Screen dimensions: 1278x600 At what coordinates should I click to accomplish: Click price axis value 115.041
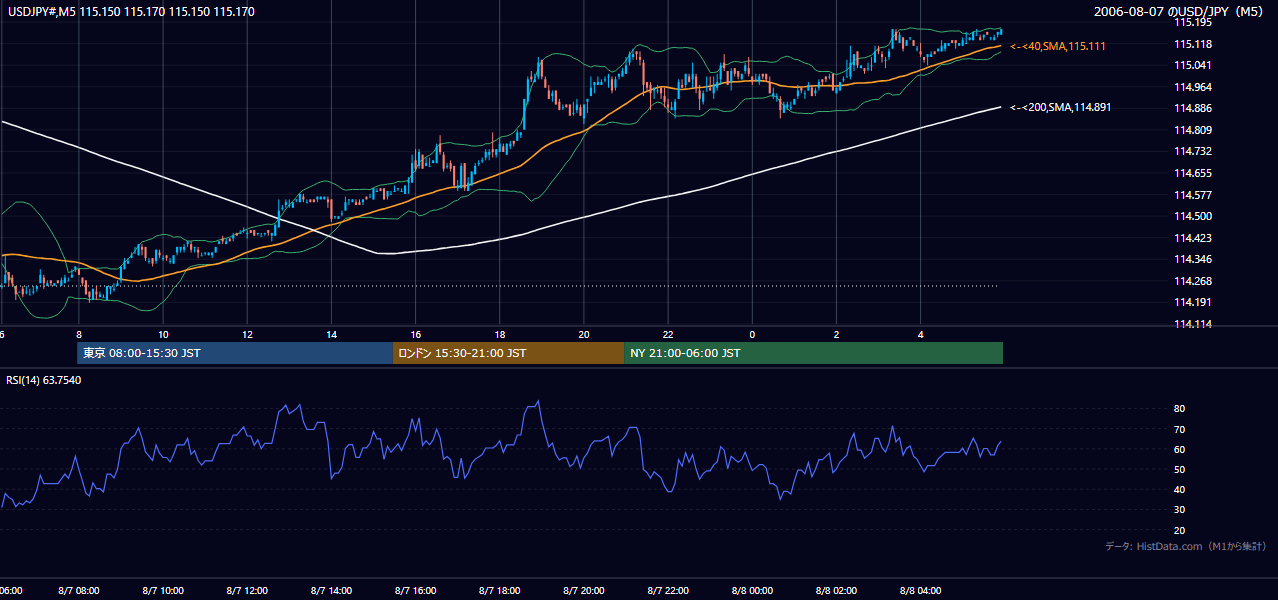(x=1193, y=65)
